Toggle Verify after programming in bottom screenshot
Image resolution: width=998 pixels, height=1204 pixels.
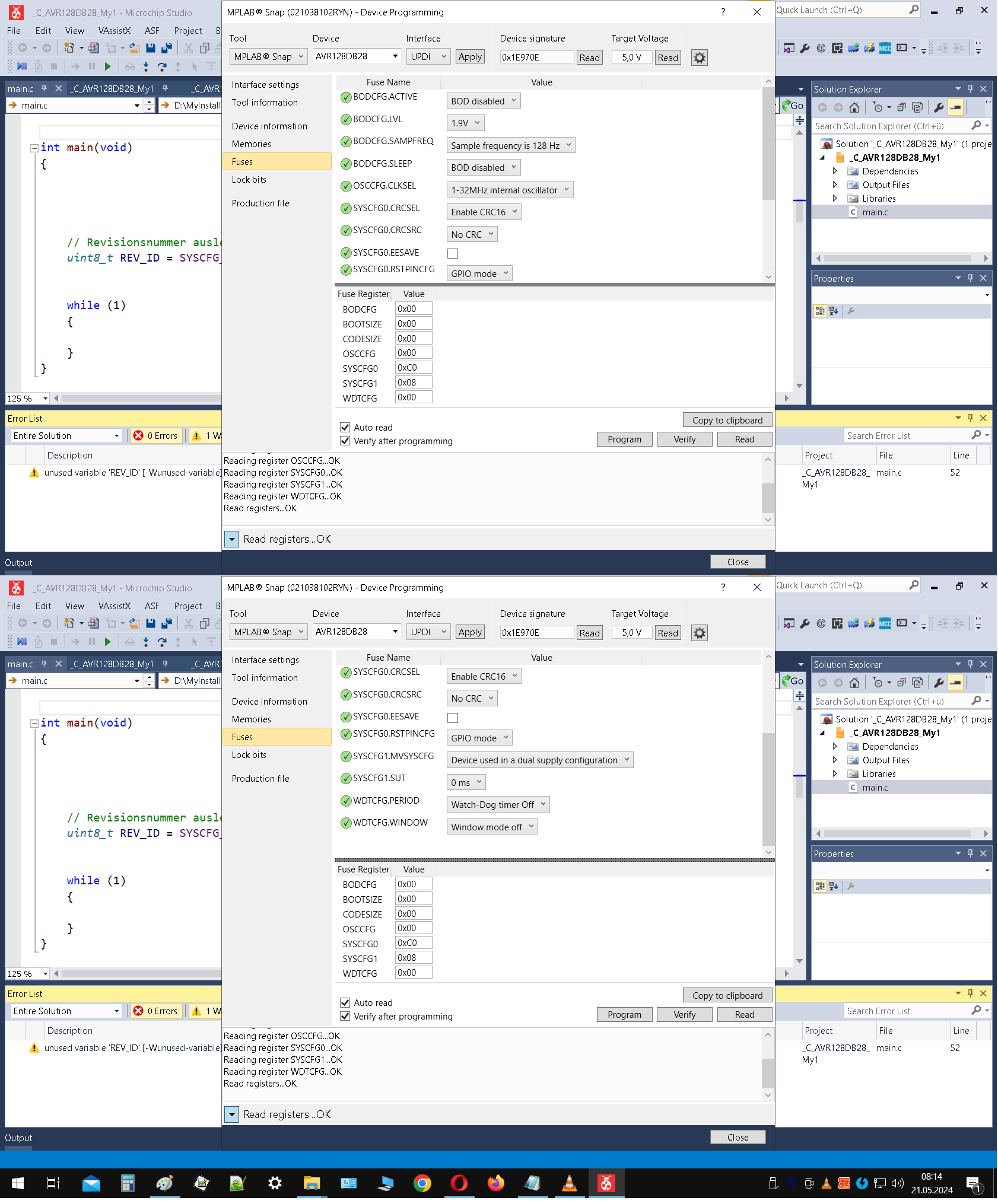pos(345,1016)
